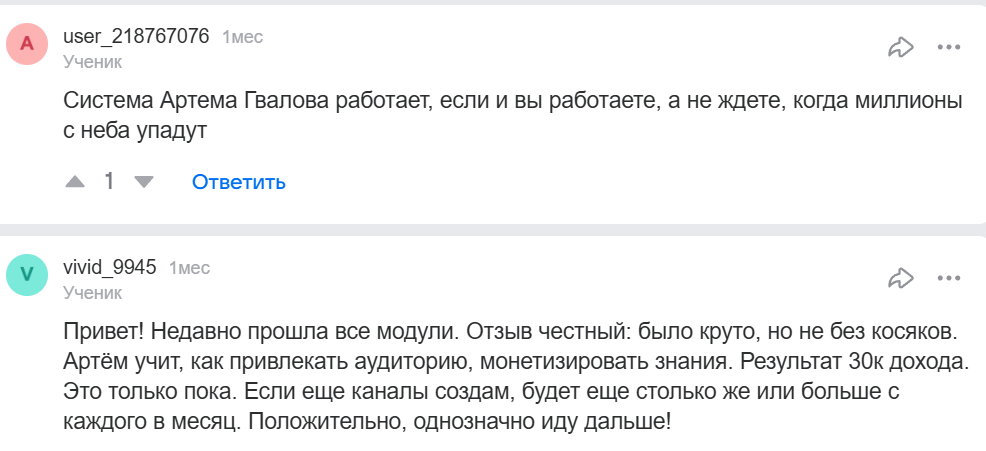Click '1мес' timestamp next to user_218767076
This screenshot has width=986, height=451.
242,38
